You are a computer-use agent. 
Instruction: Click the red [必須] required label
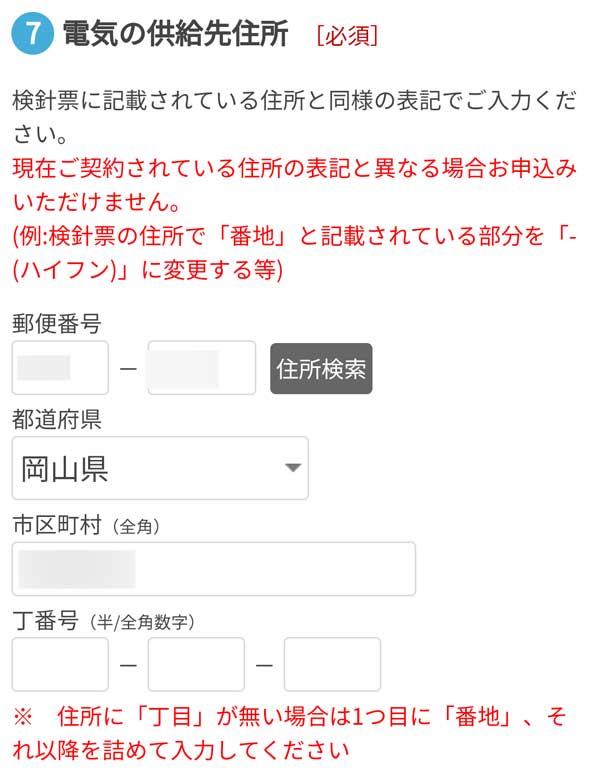[x=346, y=36]
